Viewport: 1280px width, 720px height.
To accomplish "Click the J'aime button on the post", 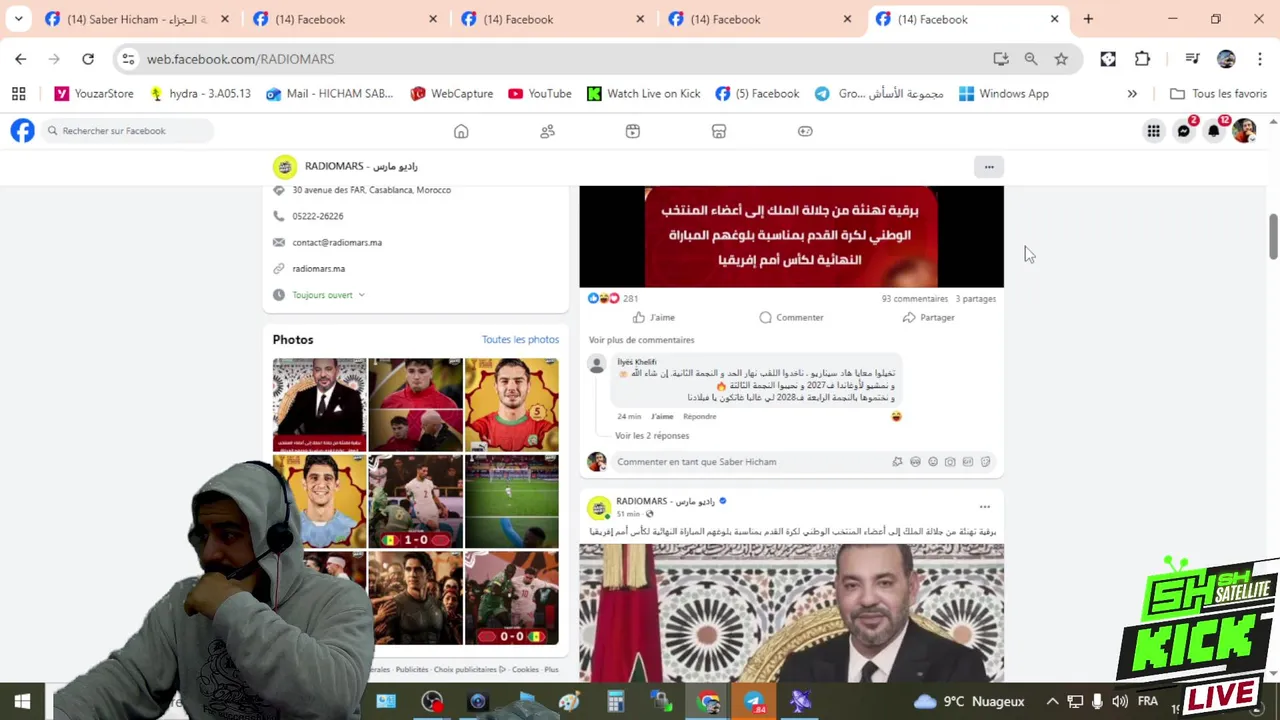I will [654, 318].
